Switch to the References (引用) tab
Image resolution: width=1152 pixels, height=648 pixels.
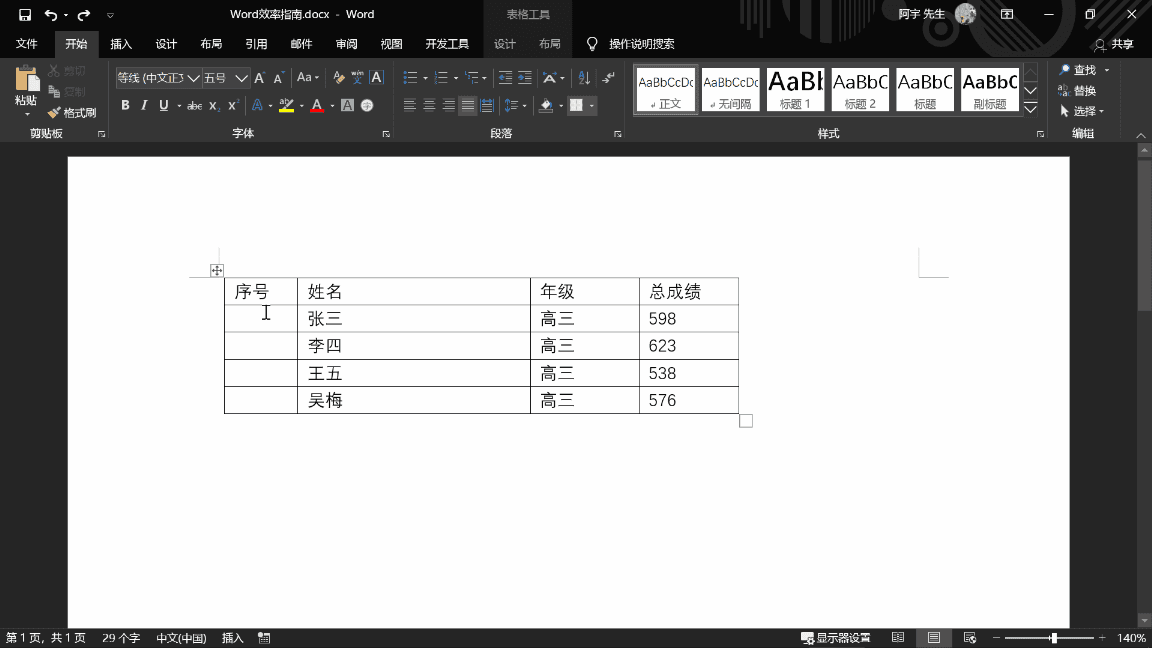pyautogui.click(x=256, y=44)
